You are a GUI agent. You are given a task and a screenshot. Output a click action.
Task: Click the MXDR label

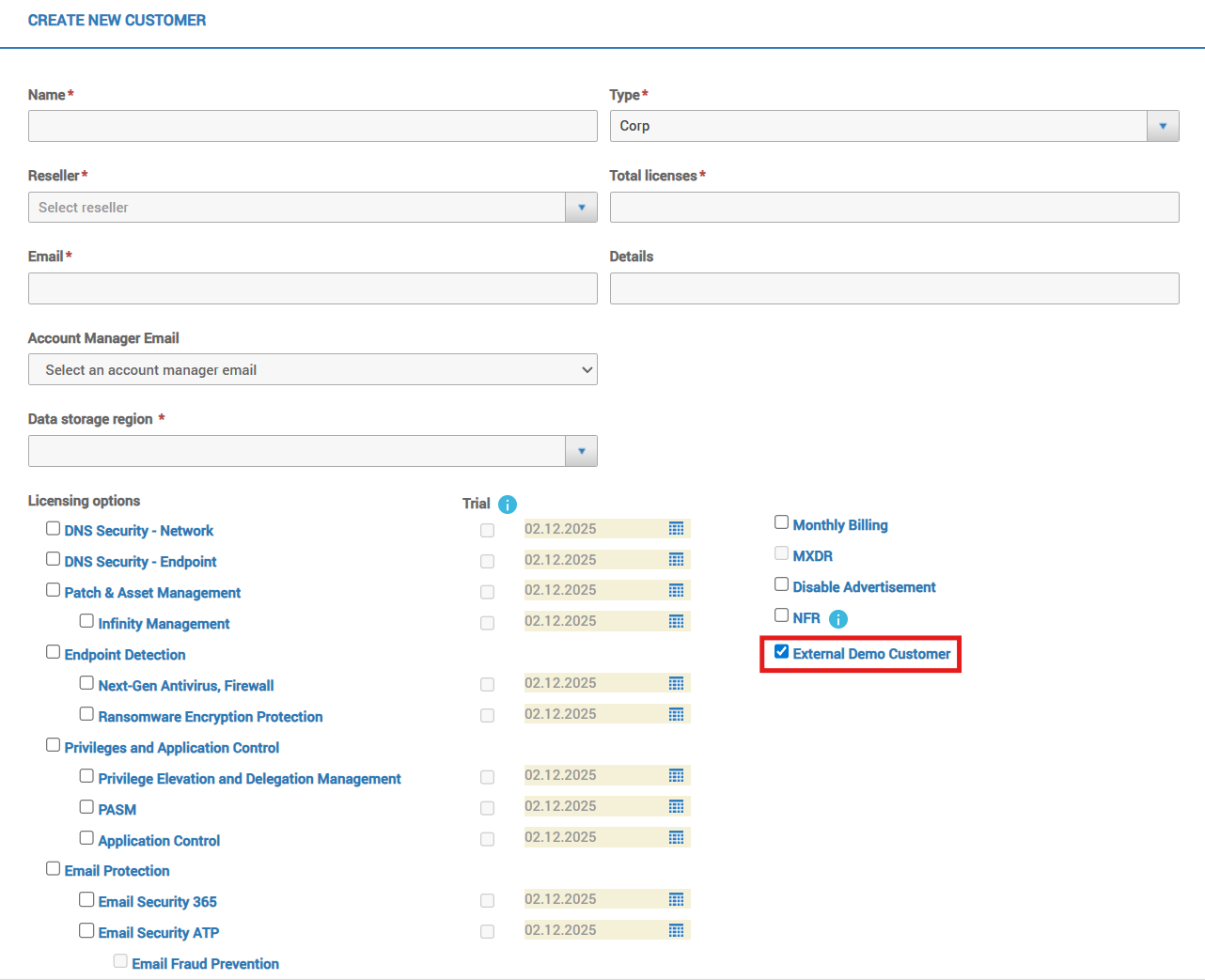(813, 556)
